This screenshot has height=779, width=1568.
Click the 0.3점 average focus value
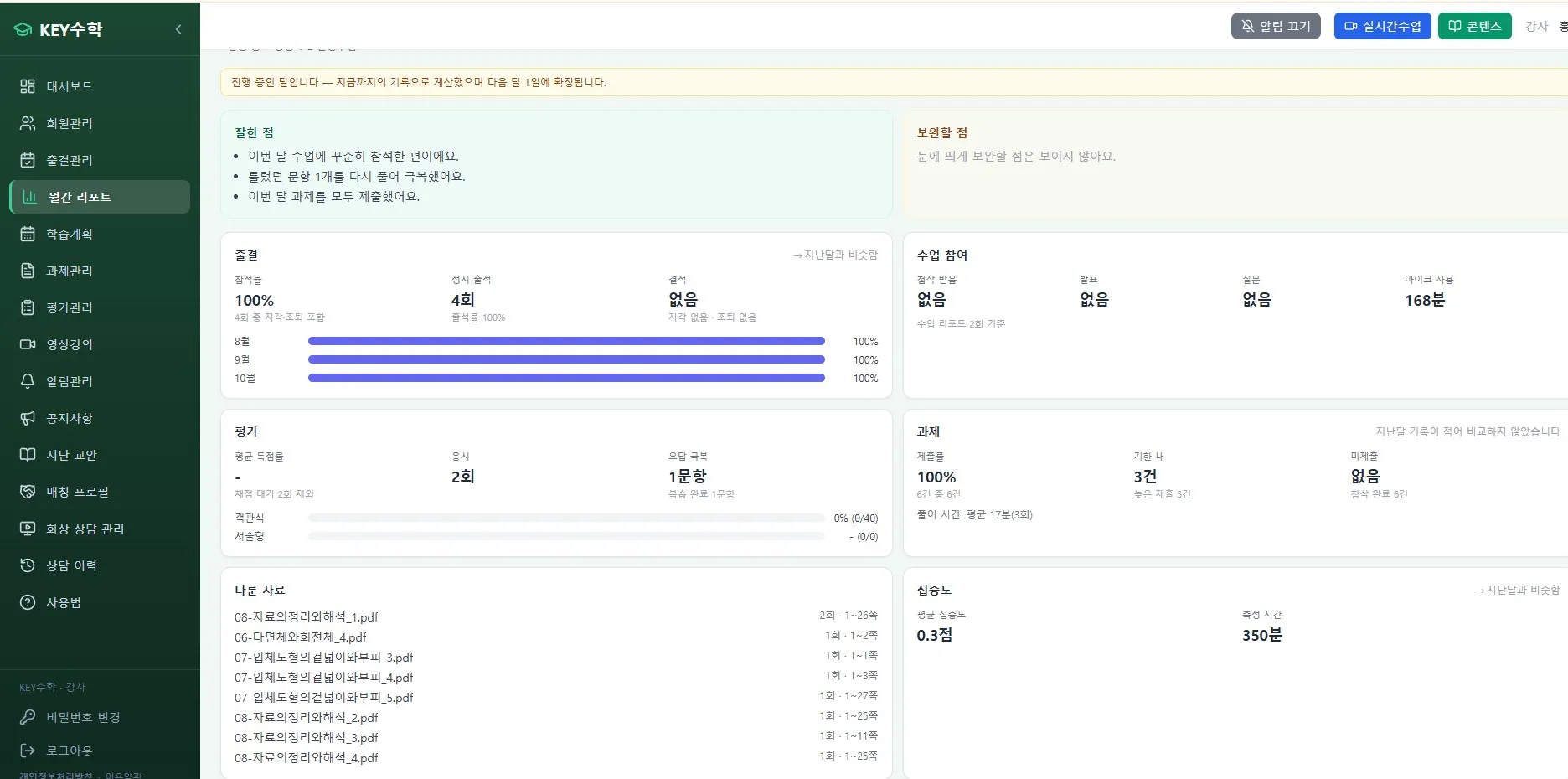point(934,635)
